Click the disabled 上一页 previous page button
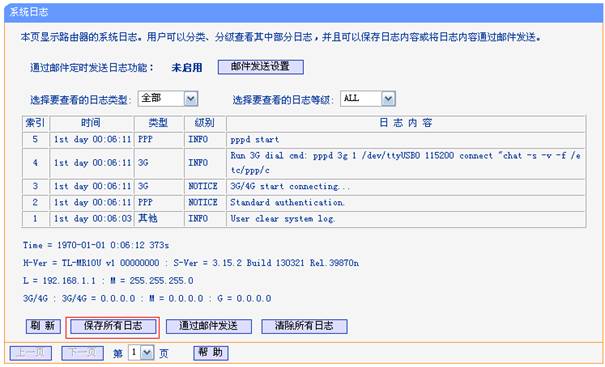 [30, 353]
